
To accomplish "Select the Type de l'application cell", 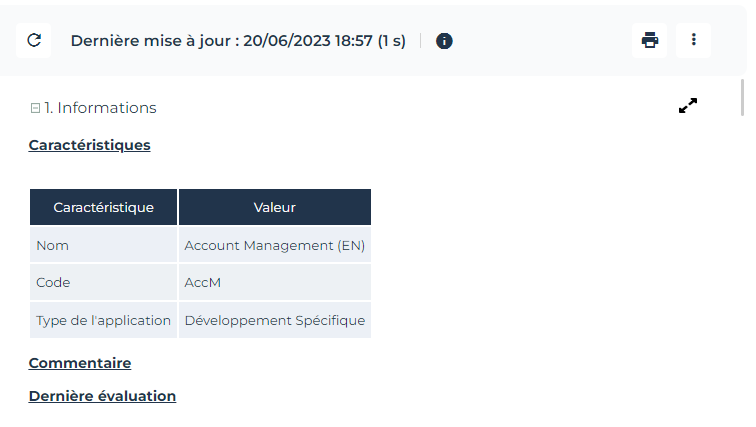I will click(103, 321).
